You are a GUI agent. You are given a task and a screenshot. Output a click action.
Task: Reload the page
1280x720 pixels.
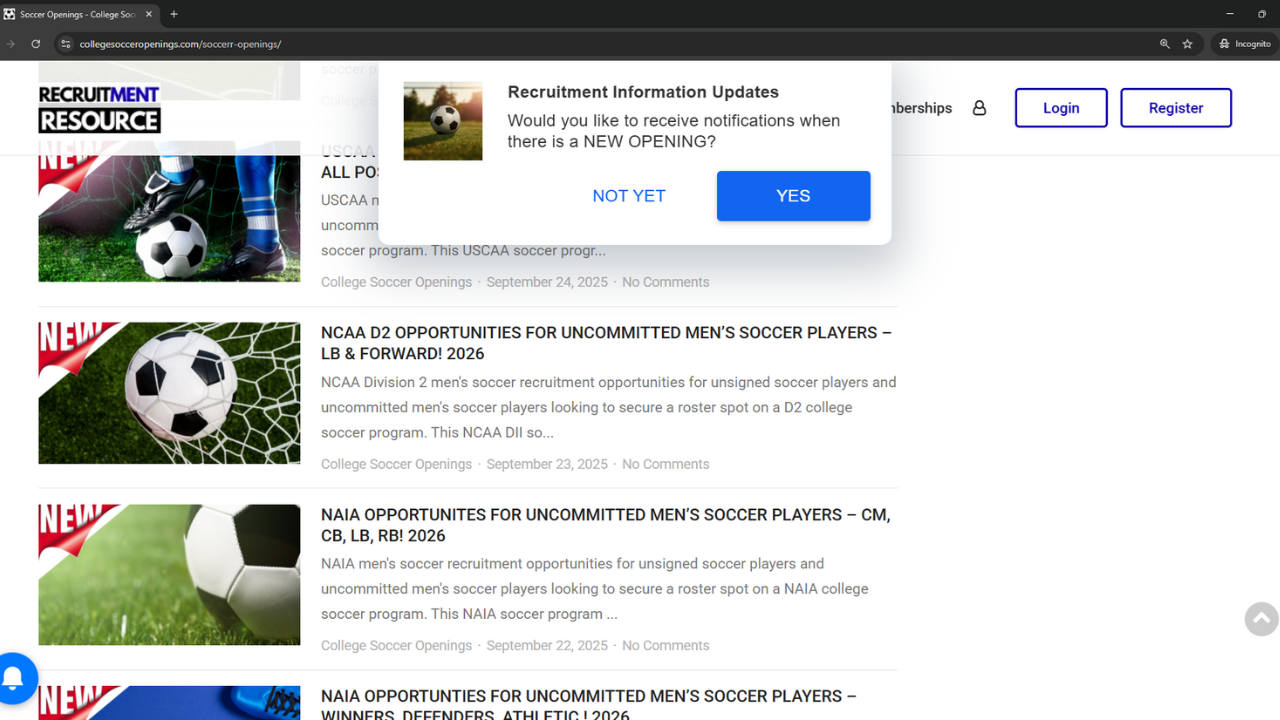(35, 44)
